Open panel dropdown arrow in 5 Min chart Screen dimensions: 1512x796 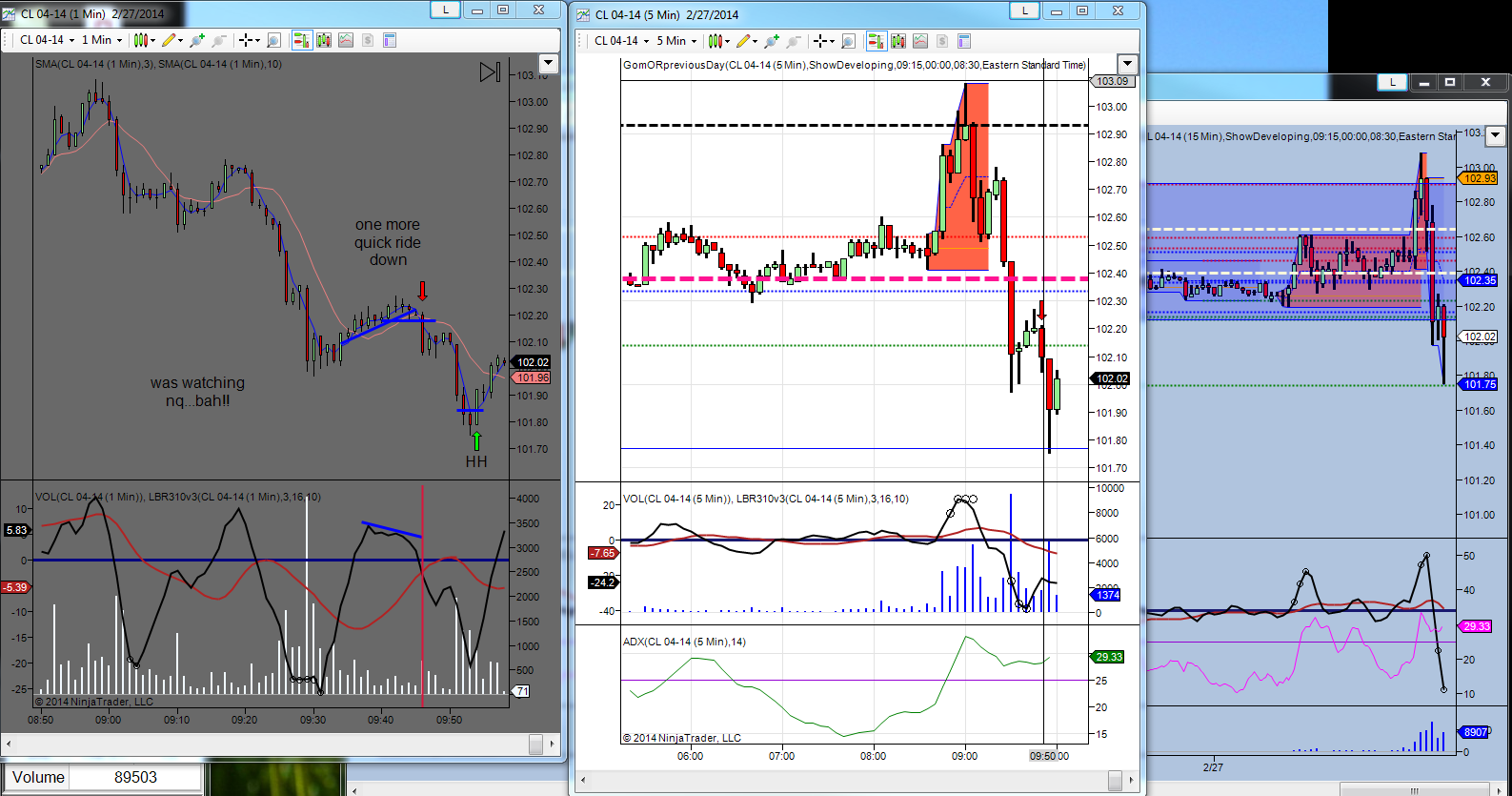[1128, 65]
